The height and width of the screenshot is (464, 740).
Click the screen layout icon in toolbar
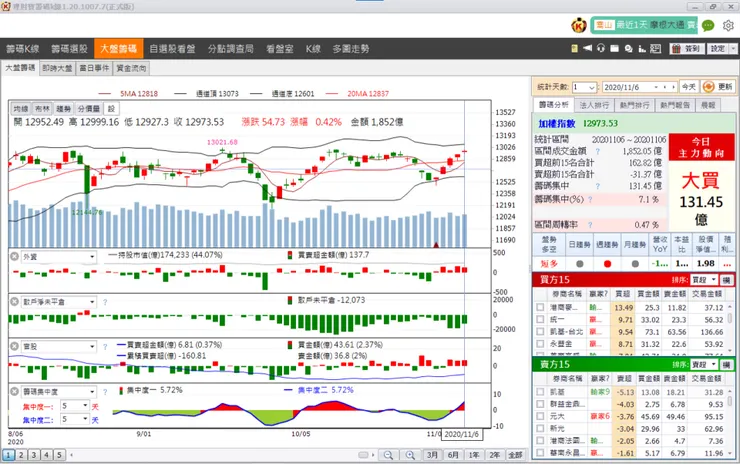656,48
